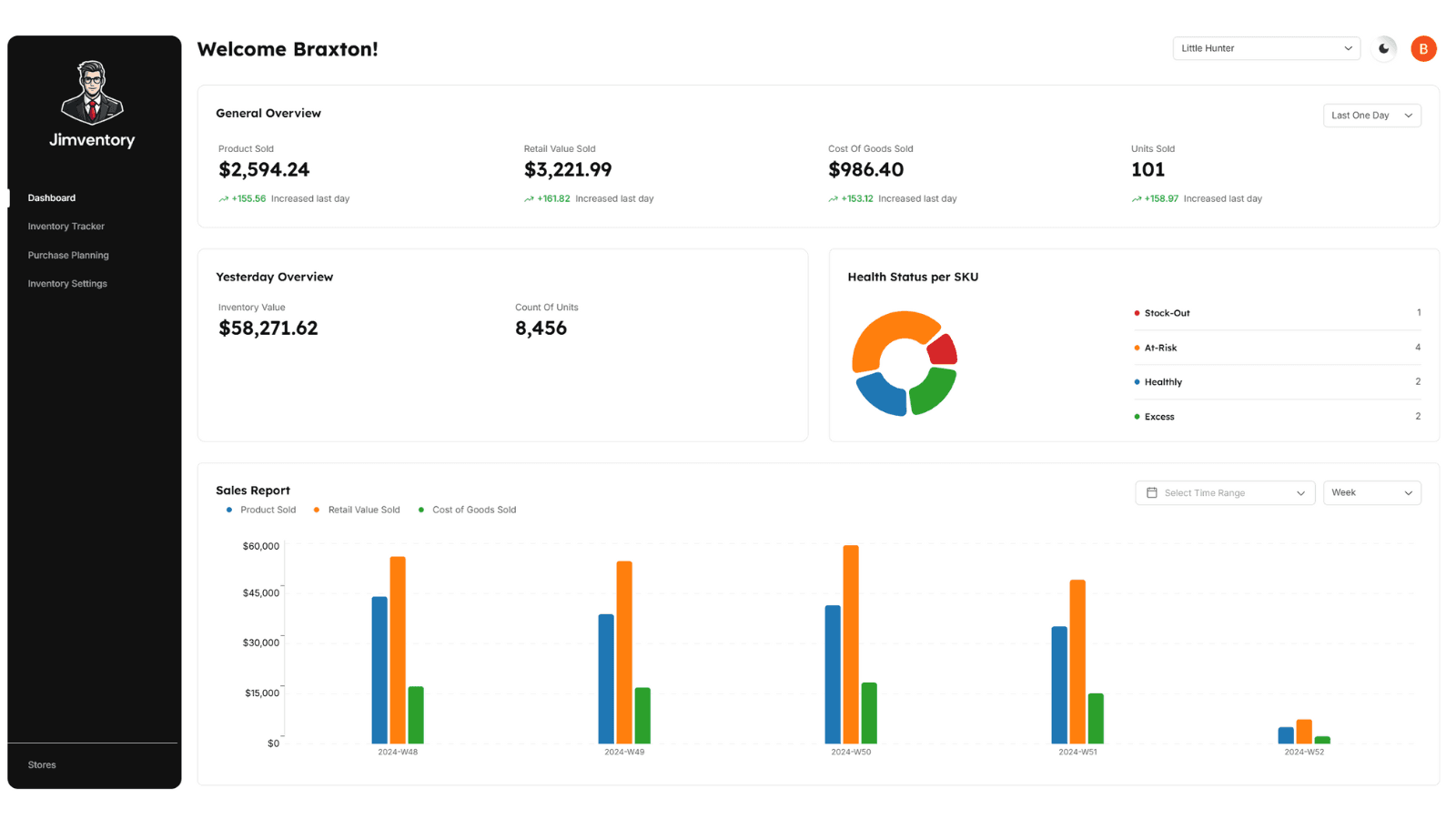1456x819 pixels.
Task: Open the Stores page
Action: (42, 764)
